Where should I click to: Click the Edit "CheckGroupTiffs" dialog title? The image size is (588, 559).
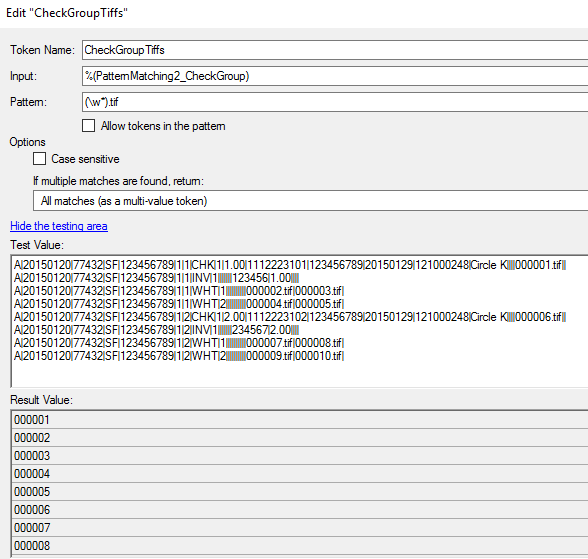(67, 13)
